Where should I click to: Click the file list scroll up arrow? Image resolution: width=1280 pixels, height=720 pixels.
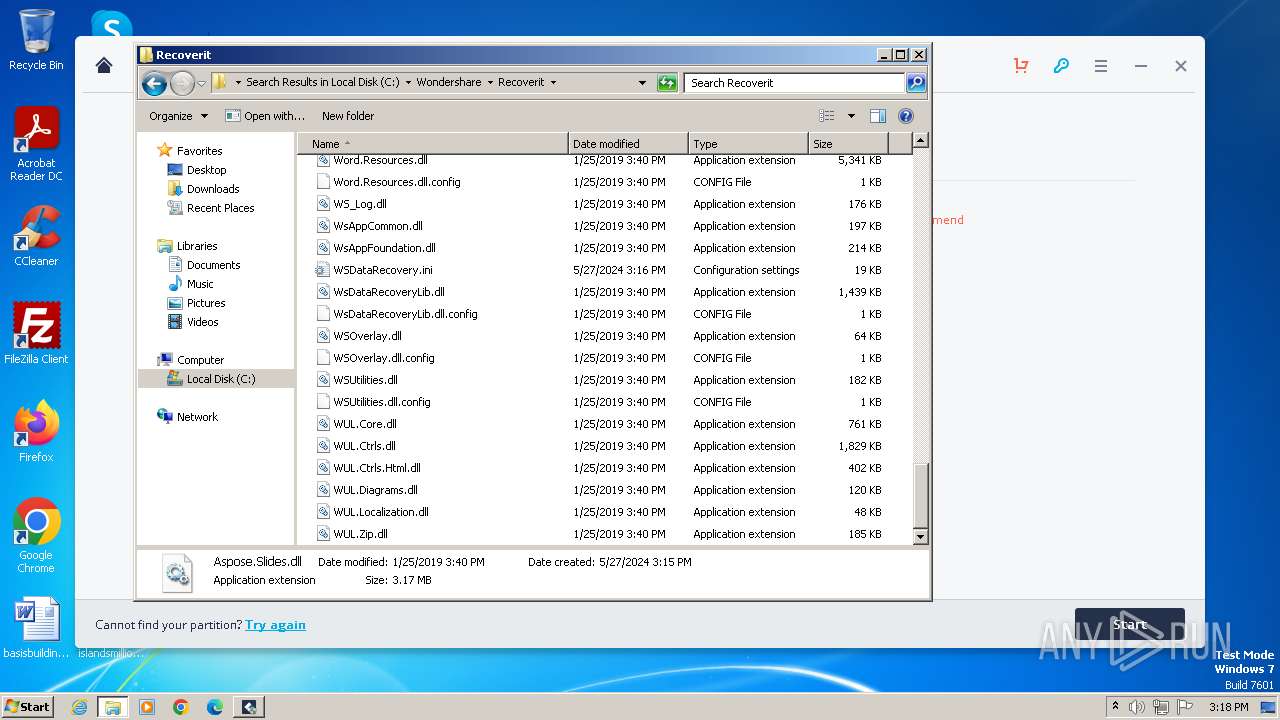921,141
